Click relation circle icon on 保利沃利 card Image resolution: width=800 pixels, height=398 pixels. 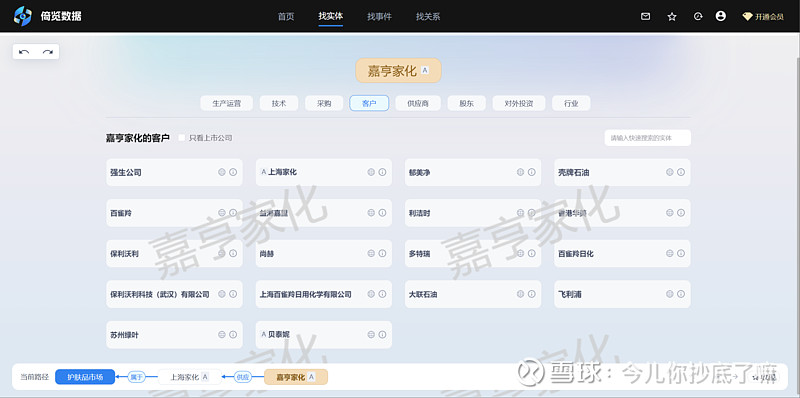tap(222, 254)
